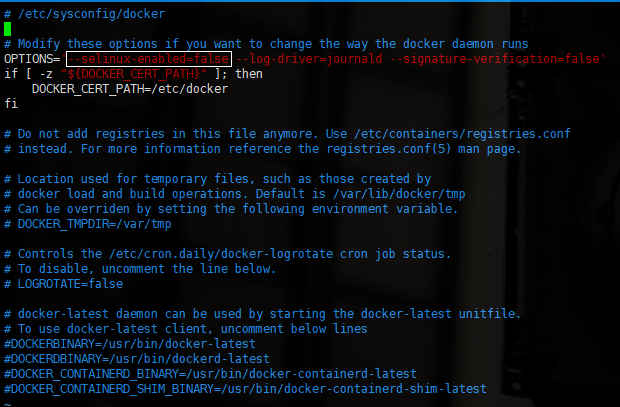
Task: Click the green cursor block on line two
Action: click(8, 29)
